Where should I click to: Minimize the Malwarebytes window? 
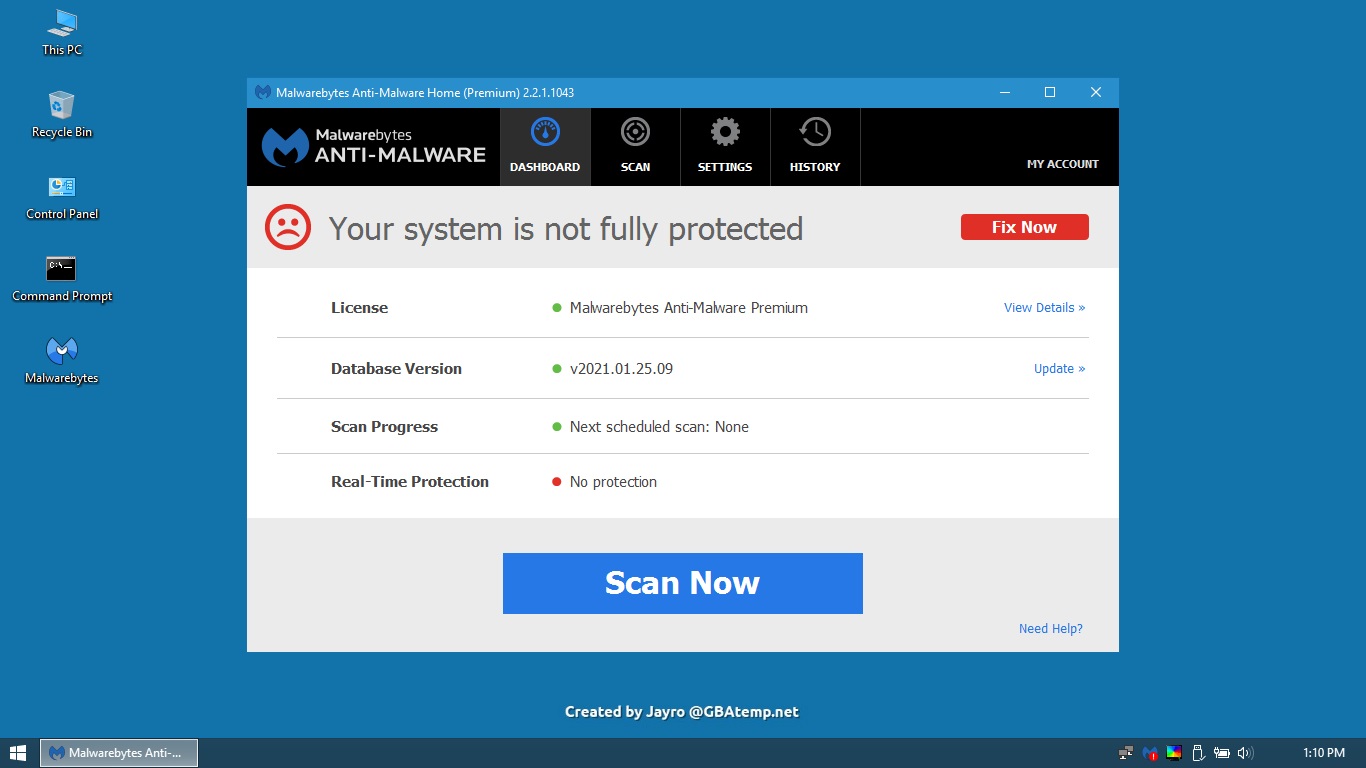[1004, 93]
